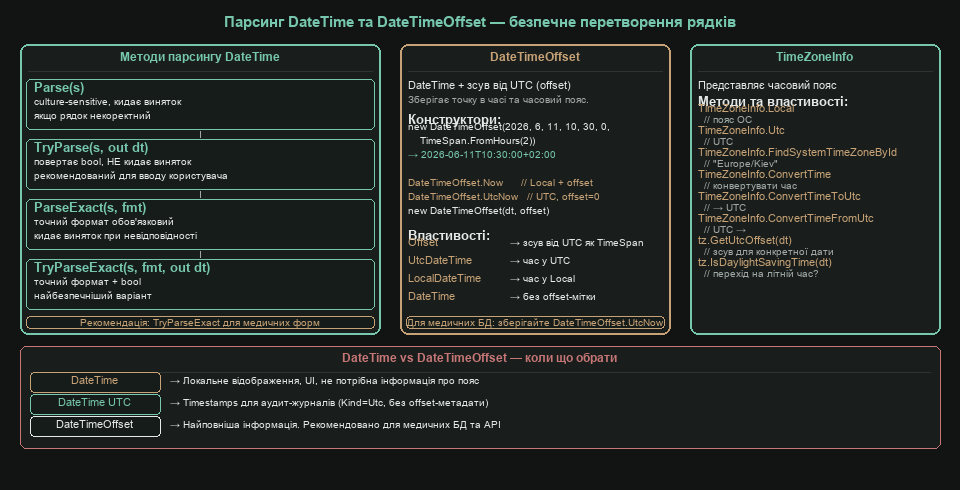Click the DateTimeOffset panel heading
Image resolution: width=960 pixels, height=490 pixels.
pyautogui.click(x=535, y=57)
